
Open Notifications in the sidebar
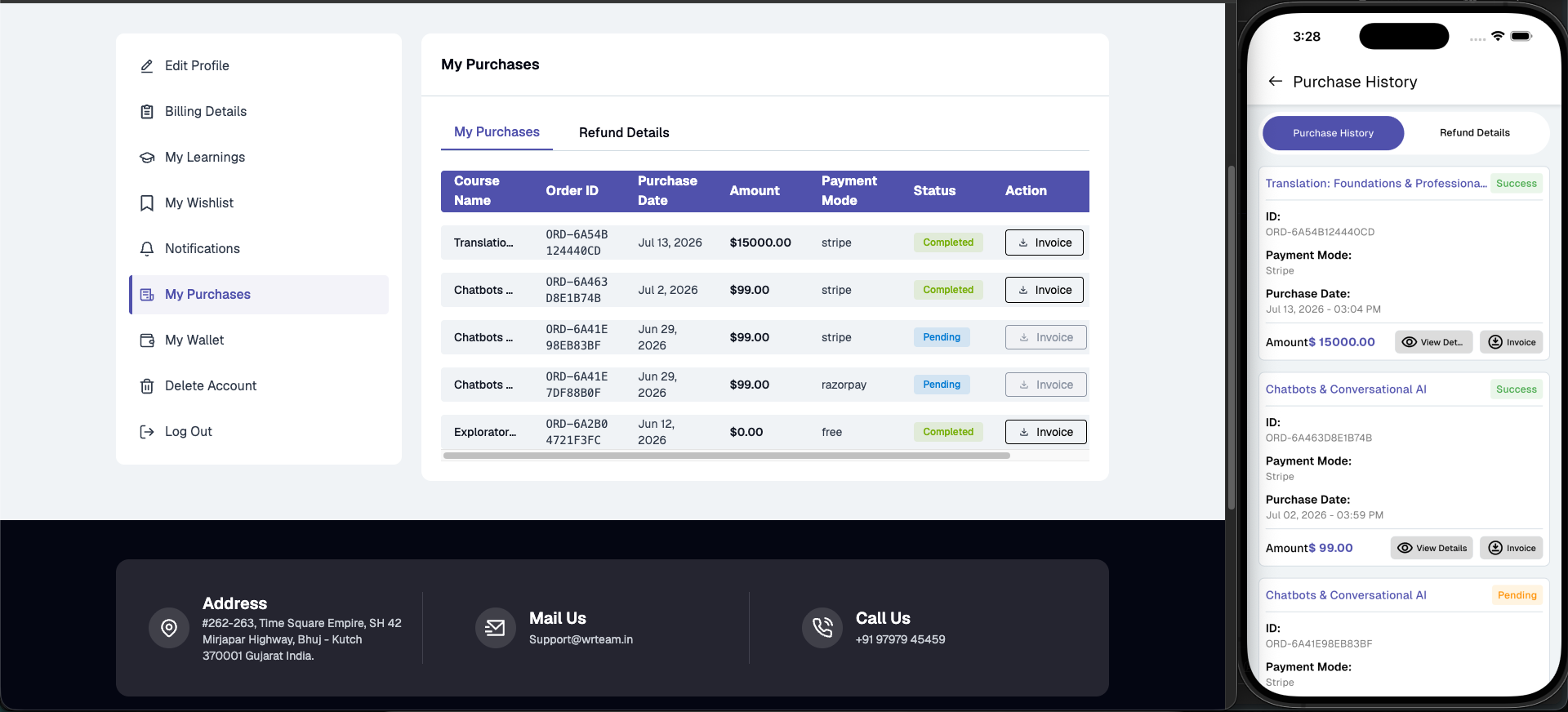[259, 249]
